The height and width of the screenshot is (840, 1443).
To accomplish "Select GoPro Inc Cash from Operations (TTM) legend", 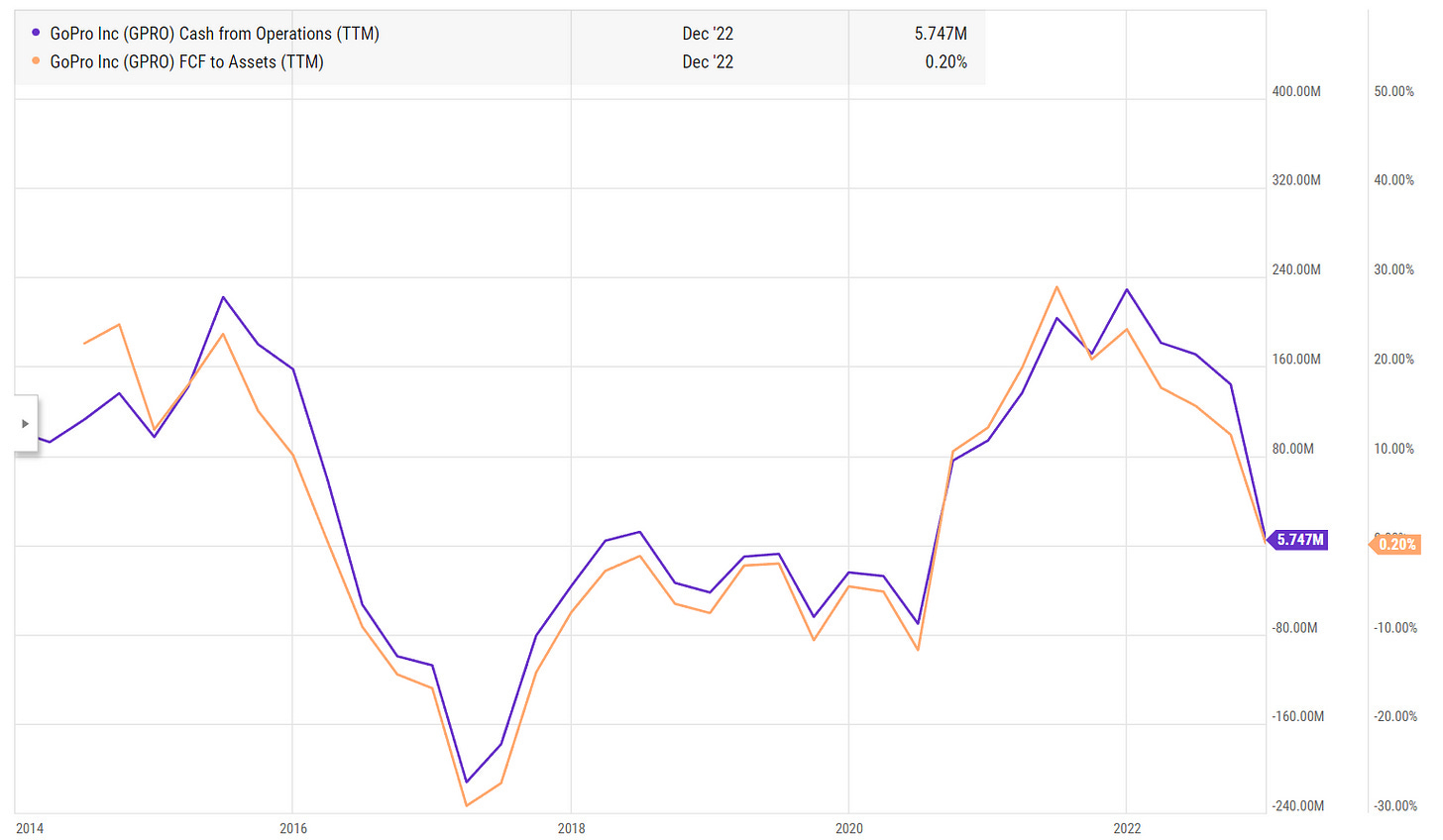I will 215,34.
